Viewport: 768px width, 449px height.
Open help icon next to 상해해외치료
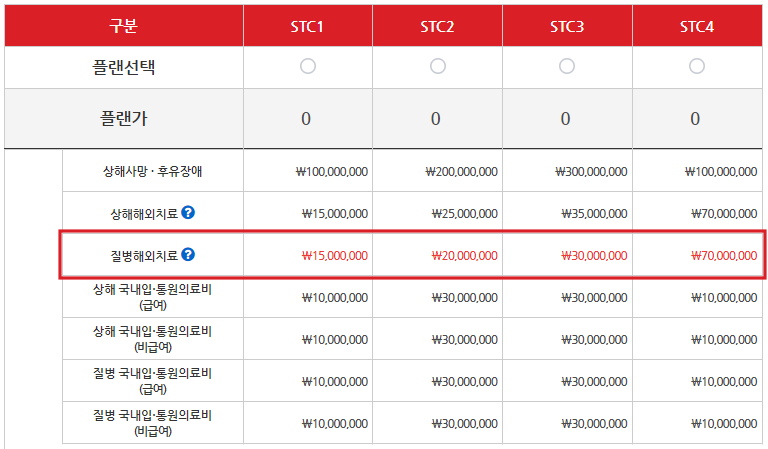pos(188,213)
